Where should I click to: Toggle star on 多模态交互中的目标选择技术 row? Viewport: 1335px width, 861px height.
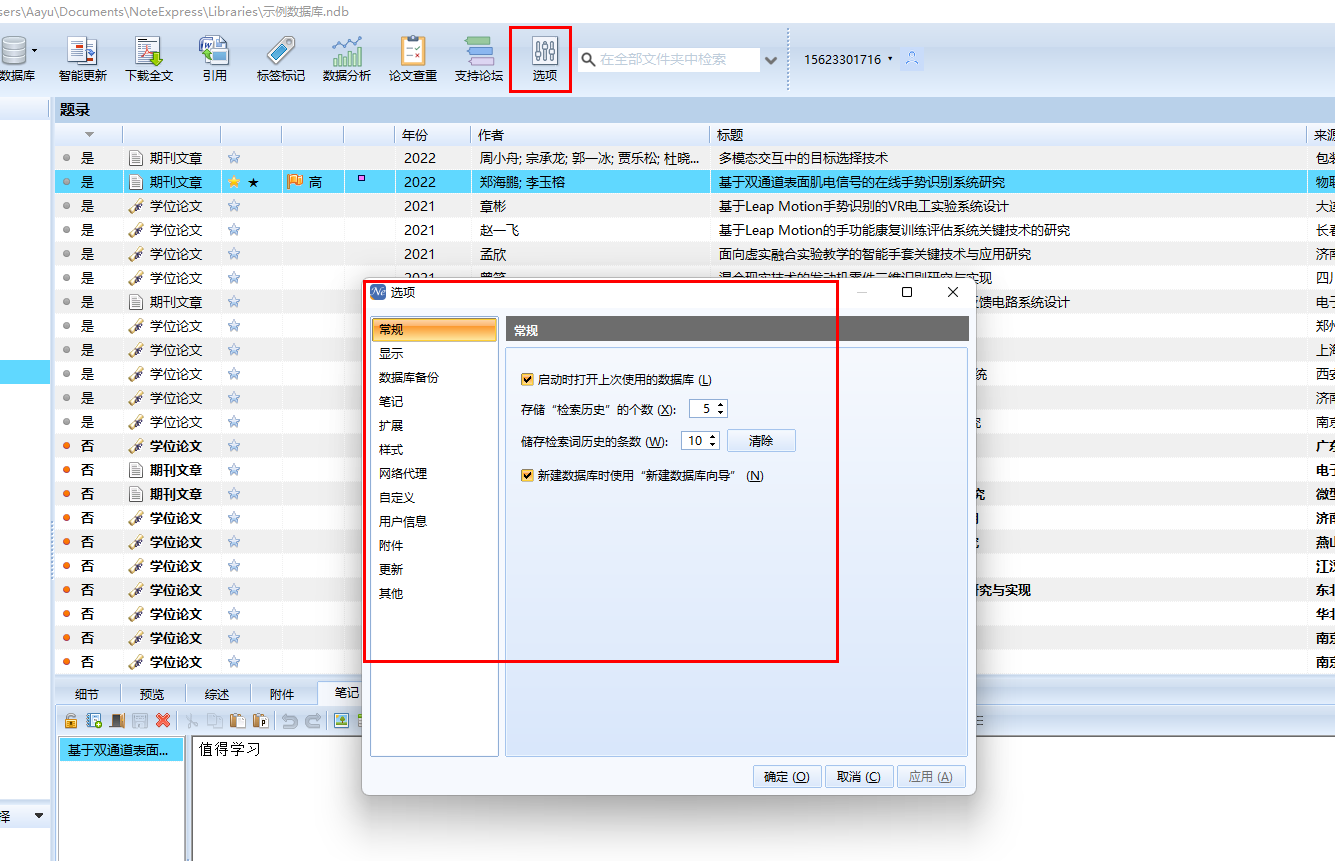coord(234,158)
